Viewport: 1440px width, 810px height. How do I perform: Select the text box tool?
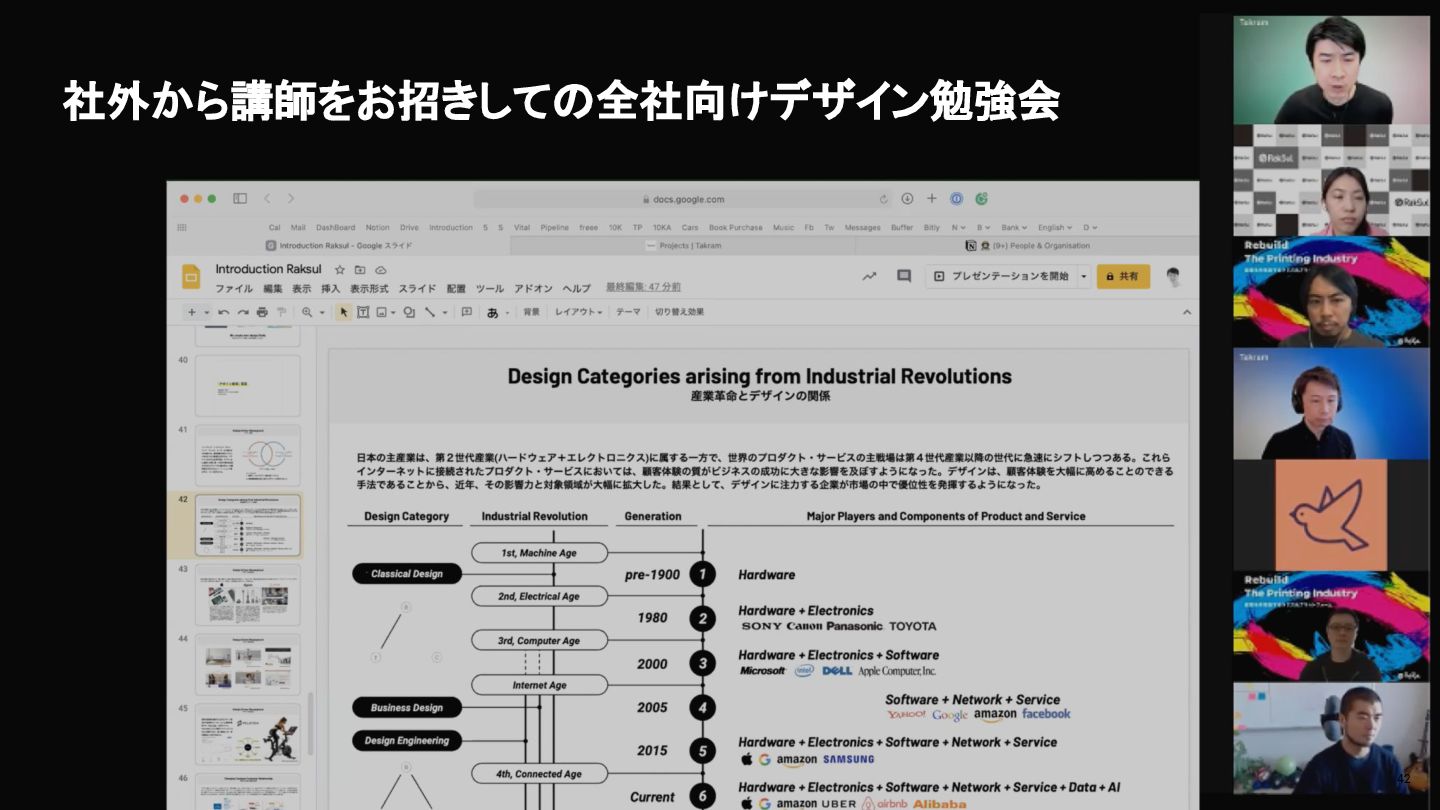point(363,312)
